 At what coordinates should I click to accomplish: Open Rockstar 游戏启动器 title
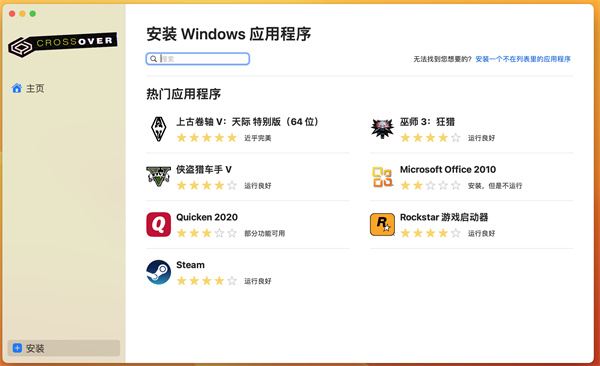point(444,217)
